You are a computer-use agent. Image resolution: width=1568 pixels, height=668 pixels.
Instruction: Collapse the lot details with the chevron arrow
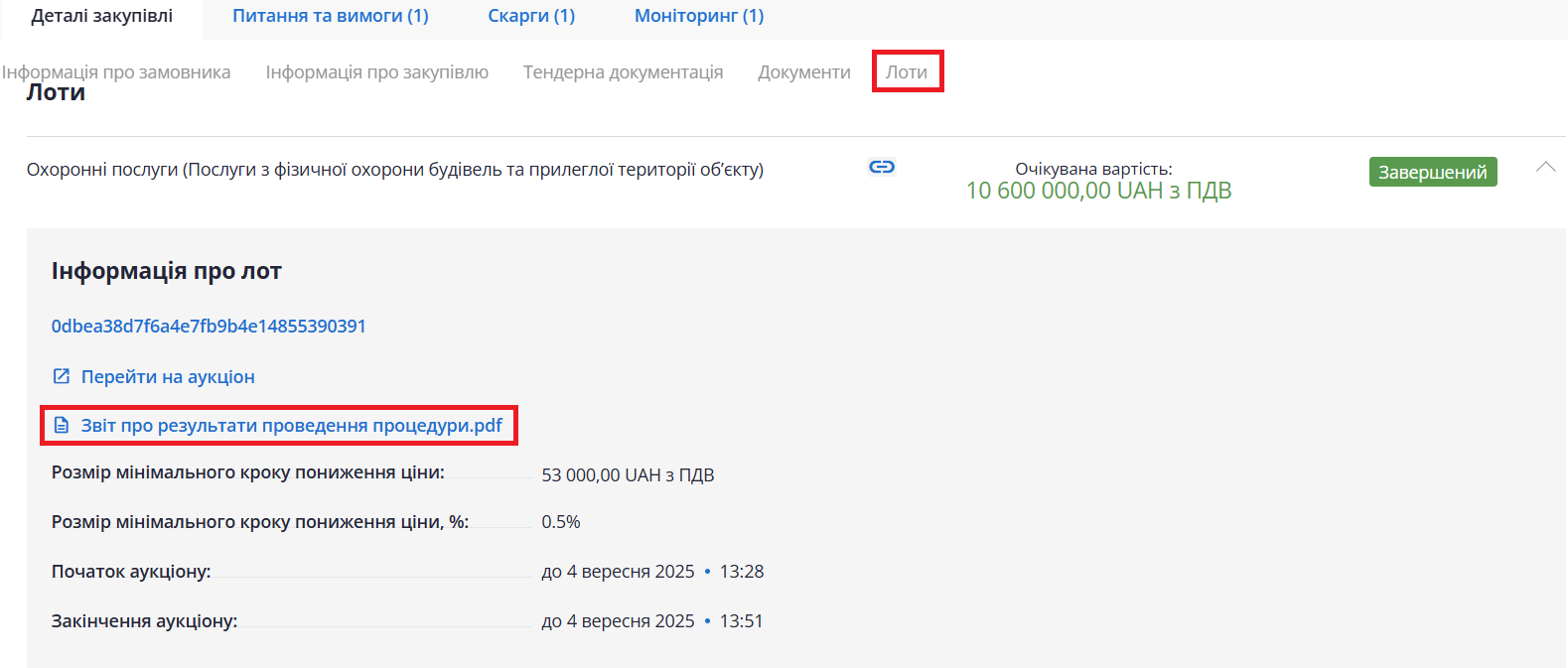point(1545,167)
